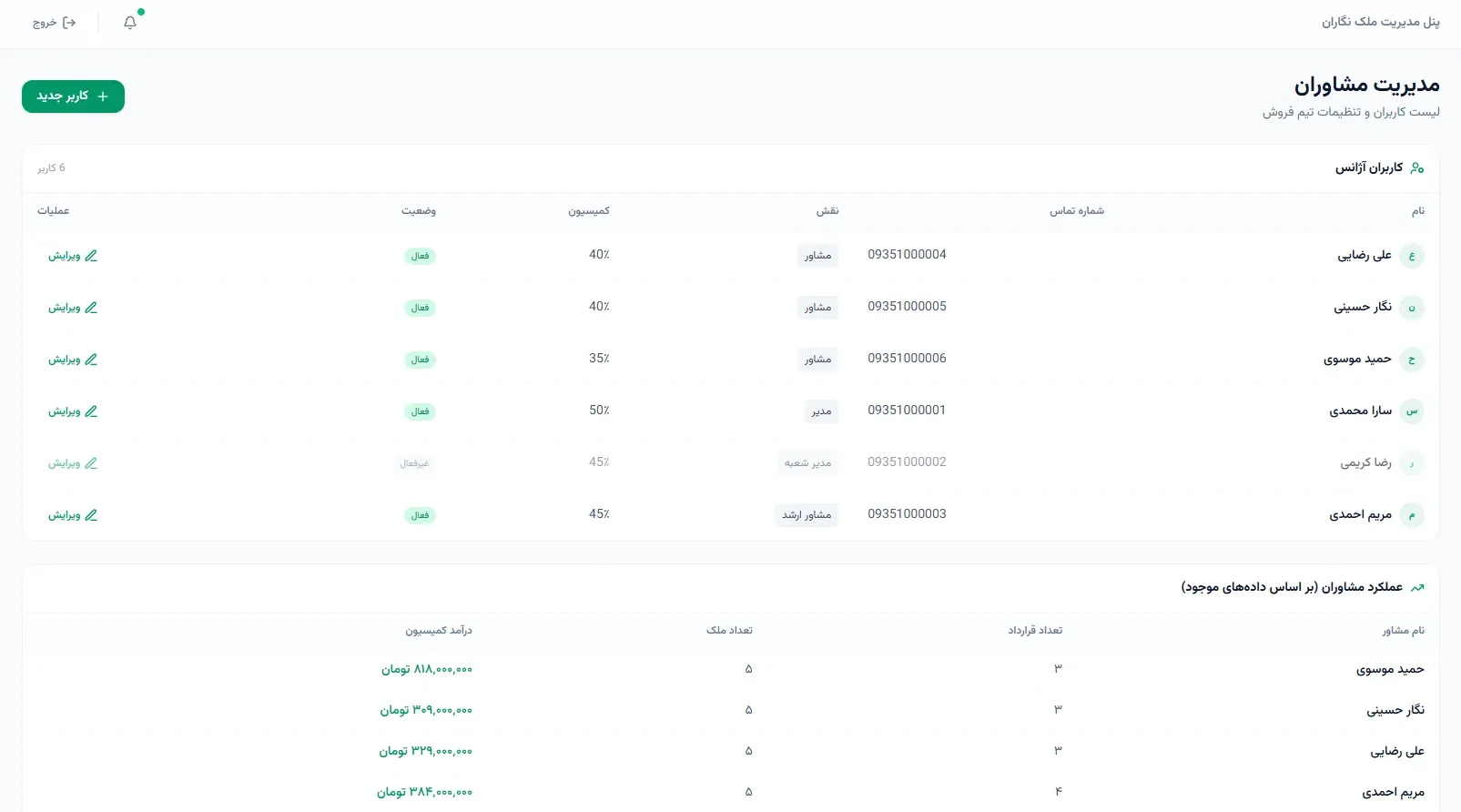
Task: Click the users icon beside کاربران آژانس
Action: pyautogui.click(x=1417, y=168)
